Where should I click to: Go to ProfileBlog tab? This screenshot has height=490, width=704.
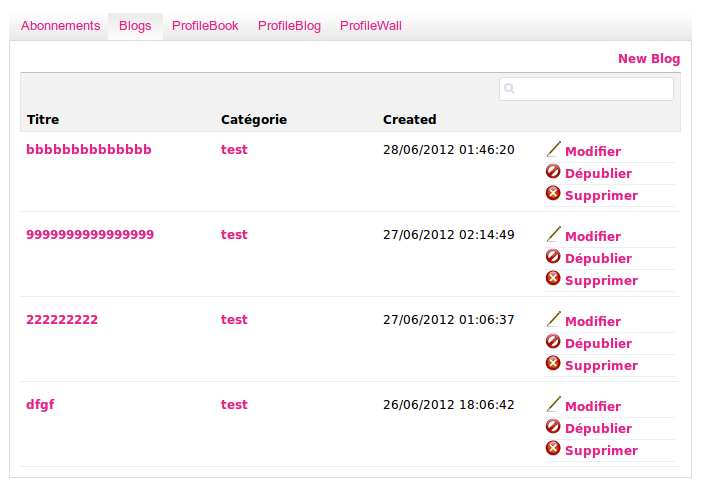tap(289, 26)
